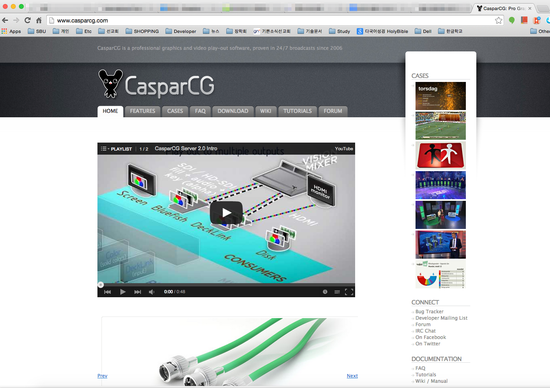Open the Apps bookmarks shortcut

(x=11, y=31)
